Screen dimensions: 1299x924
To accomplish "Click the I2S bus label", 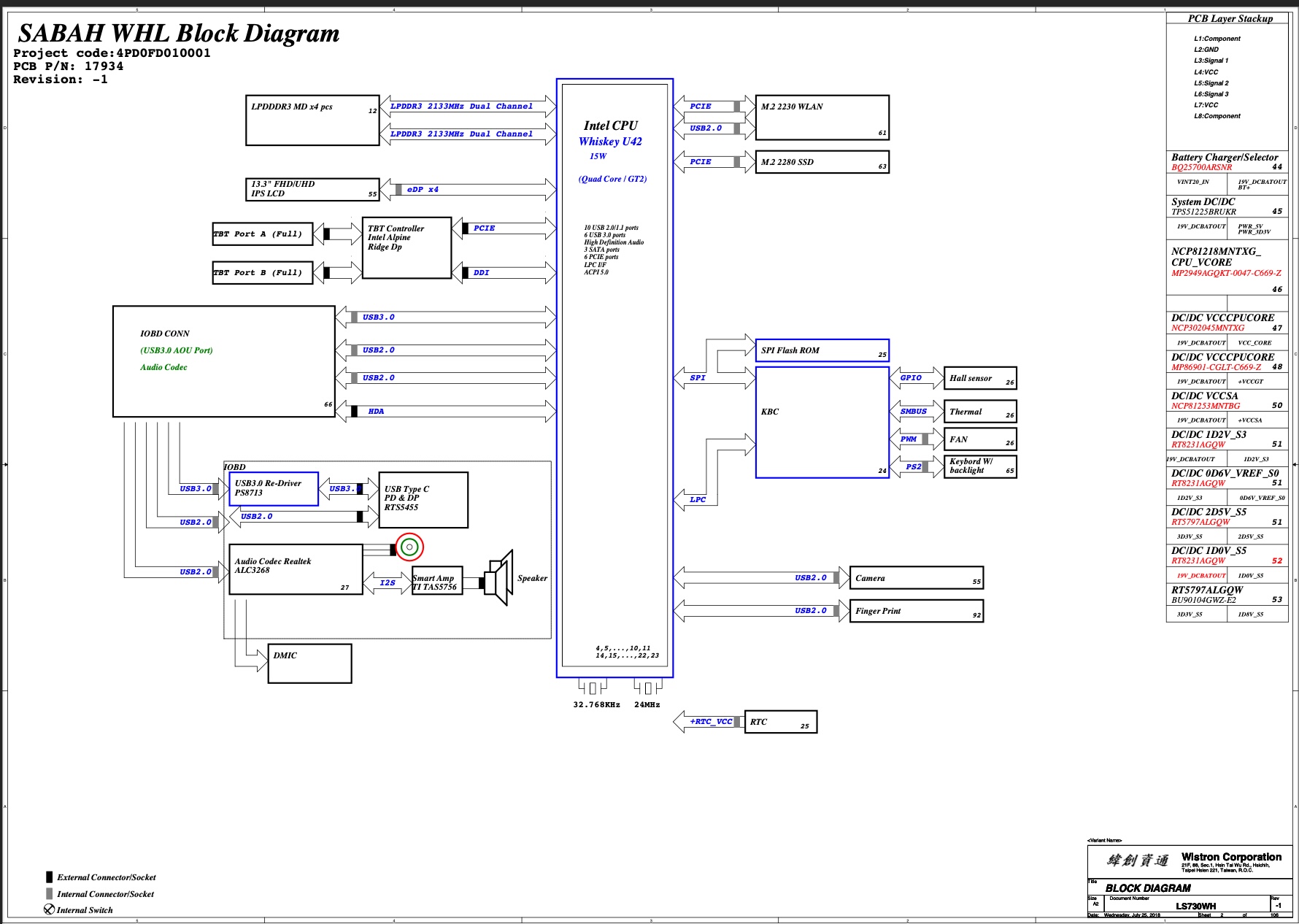I will pyautogui.click(x=388, y=583).
